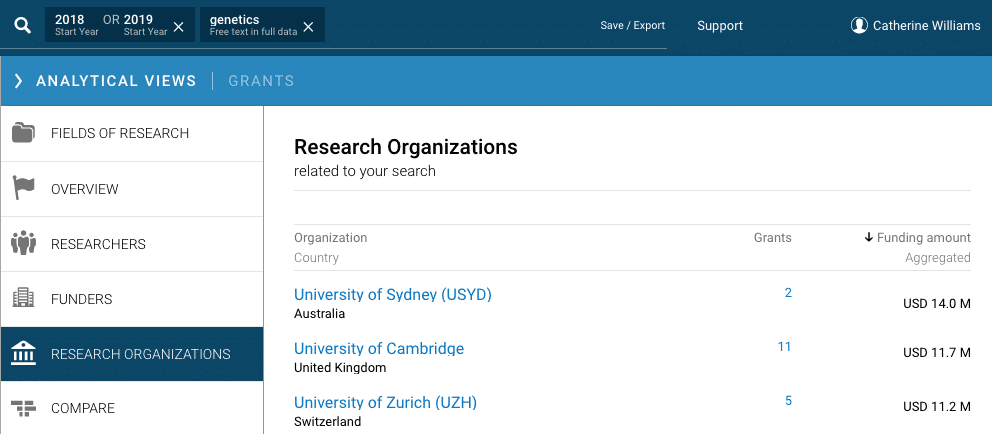The image size is (992, 434).
Task: Open University of Sydney (USYD) link
Action: 392,294
